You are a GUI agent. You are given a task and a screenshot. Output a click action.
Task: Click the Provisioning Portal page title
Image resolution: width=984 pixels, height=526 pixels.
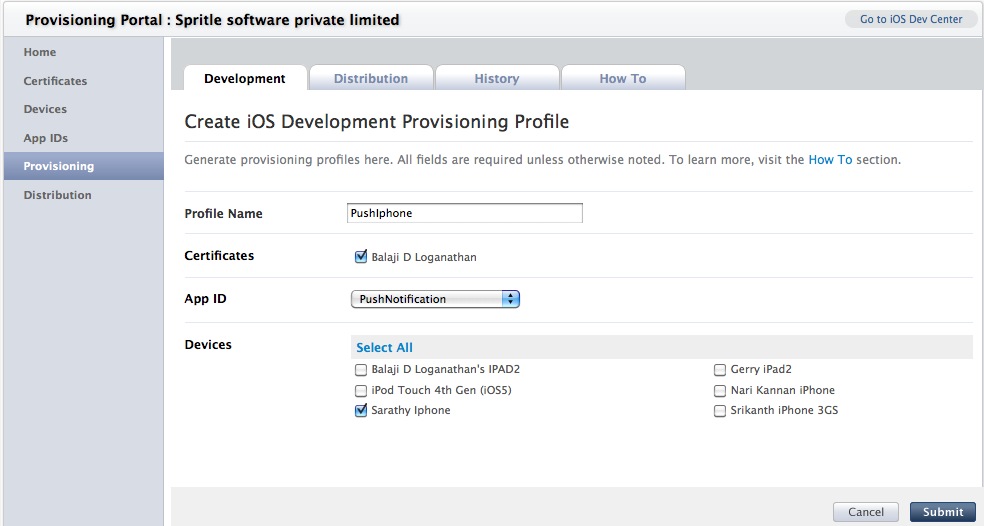pos(212,20)
